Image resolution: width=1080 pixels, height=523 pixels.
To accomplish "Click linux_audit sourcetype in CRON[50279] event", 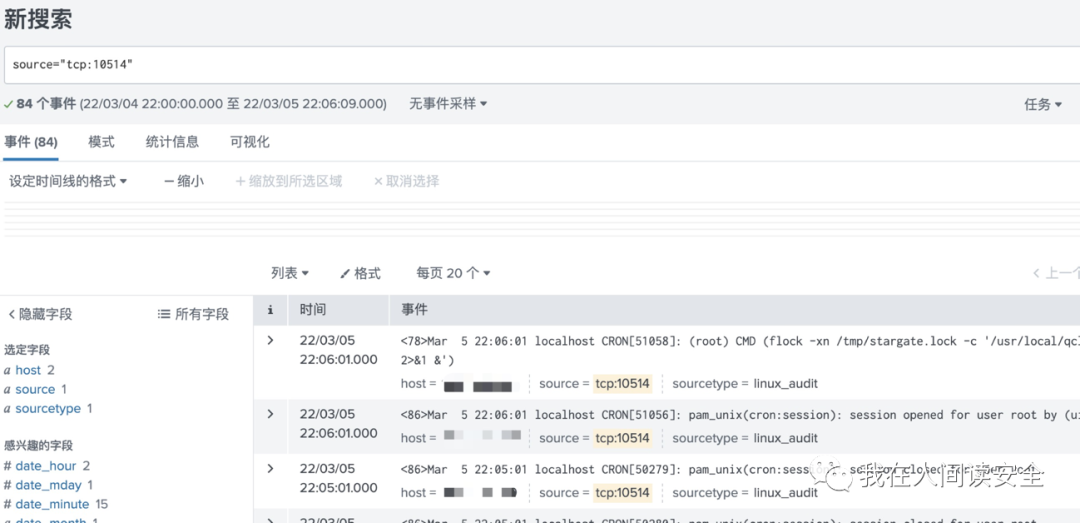I will tap(785, 493).
